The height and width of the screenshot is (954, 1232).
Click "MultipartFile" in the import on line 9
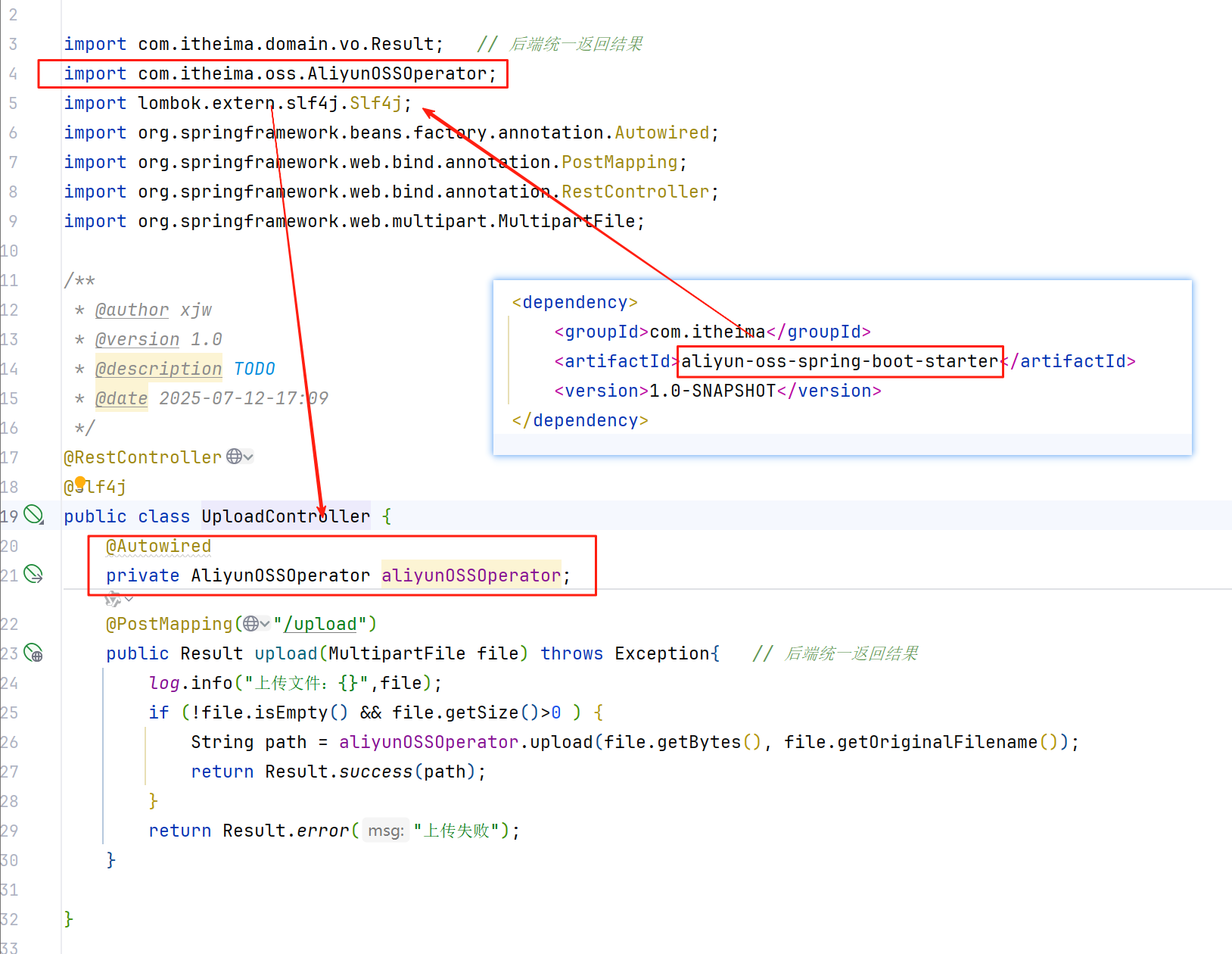click(x=566, y=221)
